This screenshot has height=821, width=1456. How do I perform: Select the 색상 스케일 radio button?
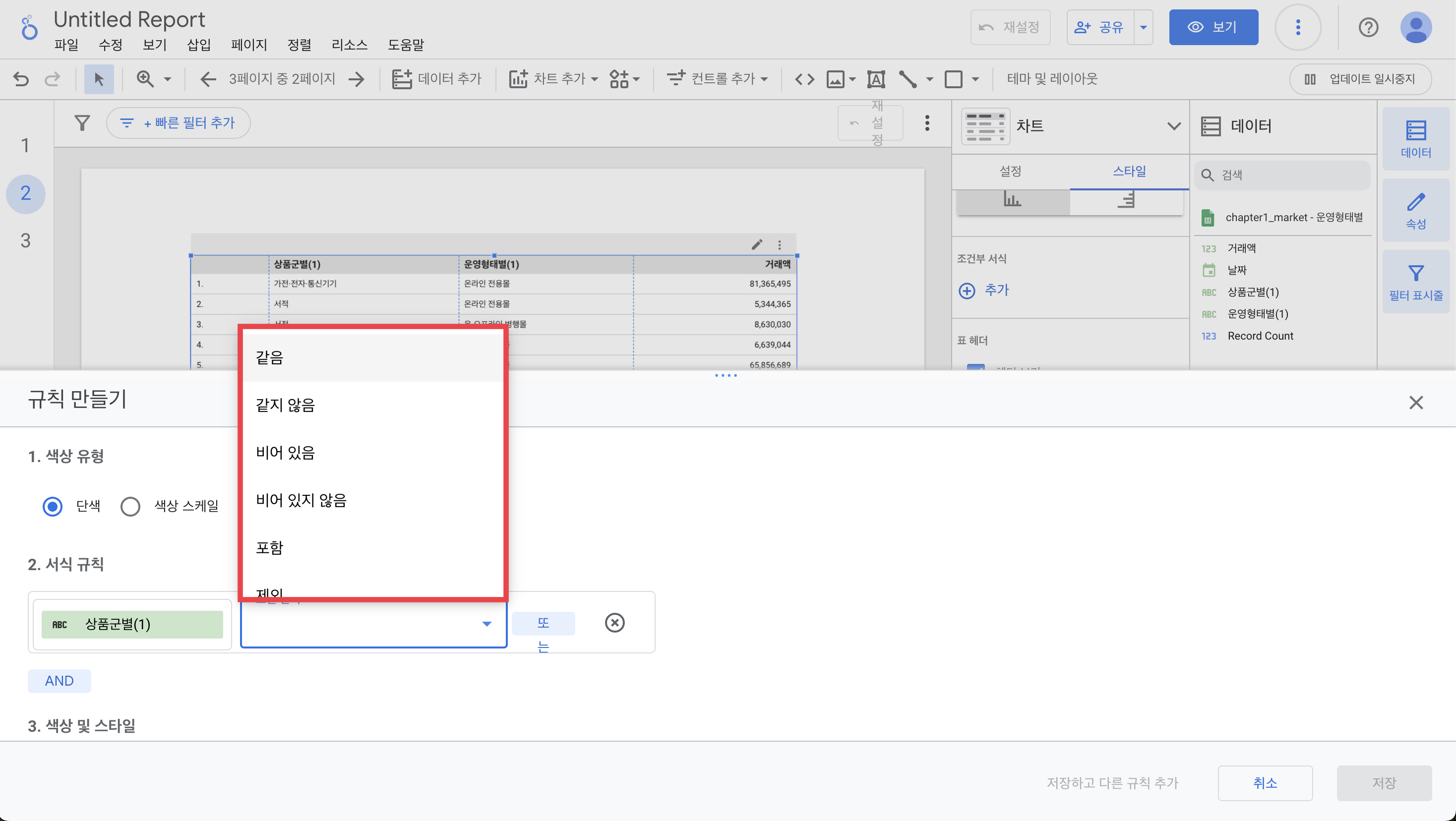click(x=130, y=506)
